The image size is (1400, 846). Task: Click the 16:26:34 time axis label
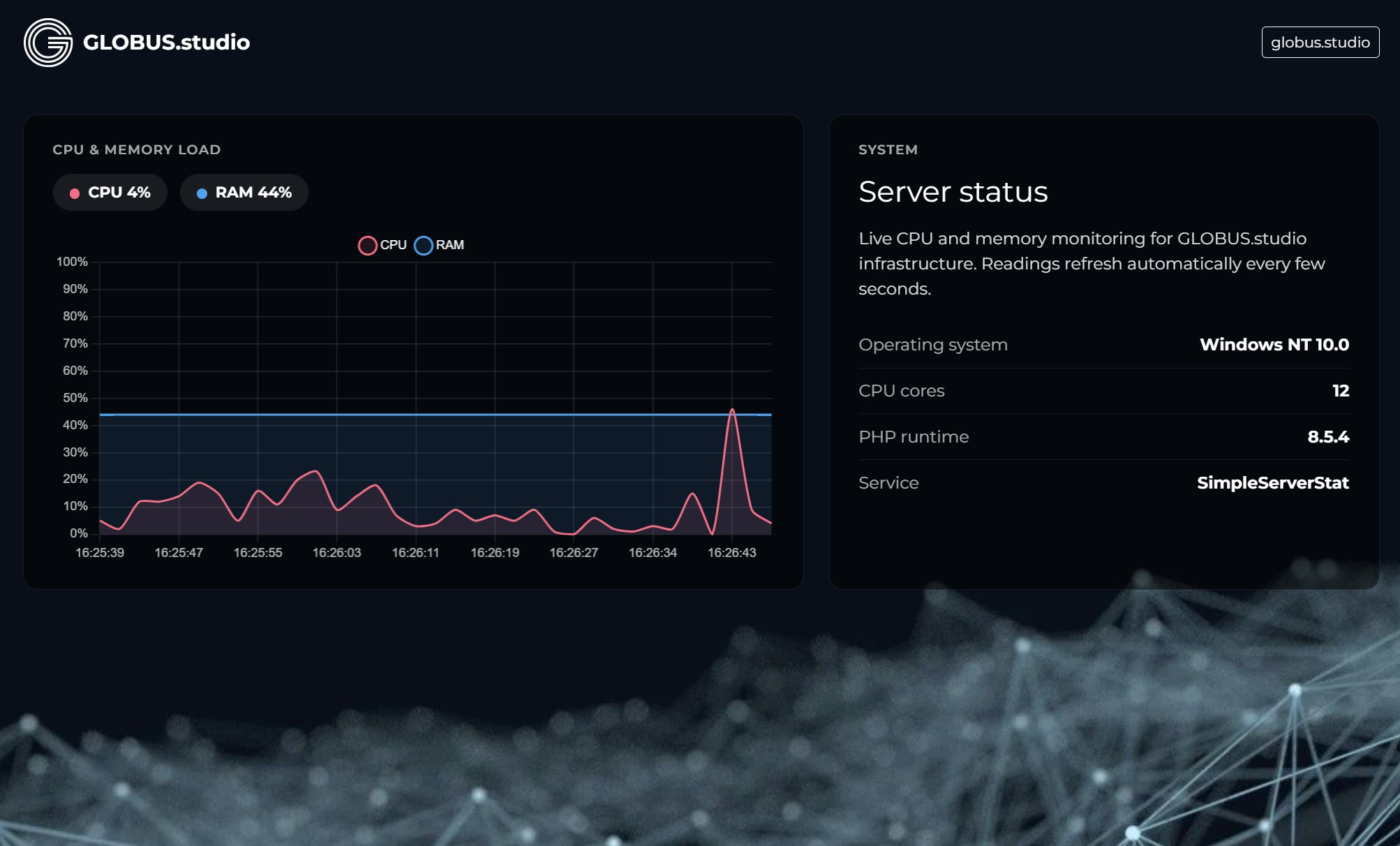click(653, 553)
